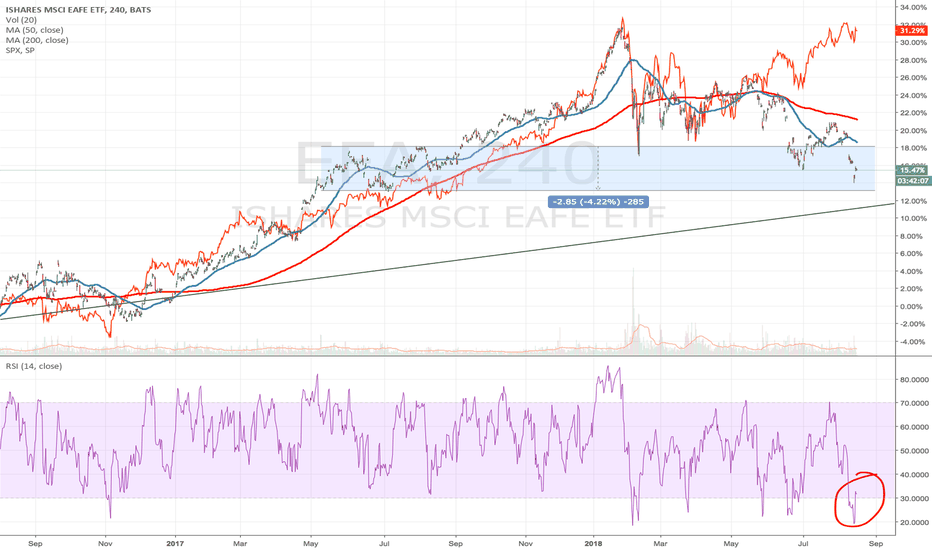Select the ISHARES MSCI EAFE ETF chart title
The height and width of the screenshot is (550, 932).
[x=78, y=10]
